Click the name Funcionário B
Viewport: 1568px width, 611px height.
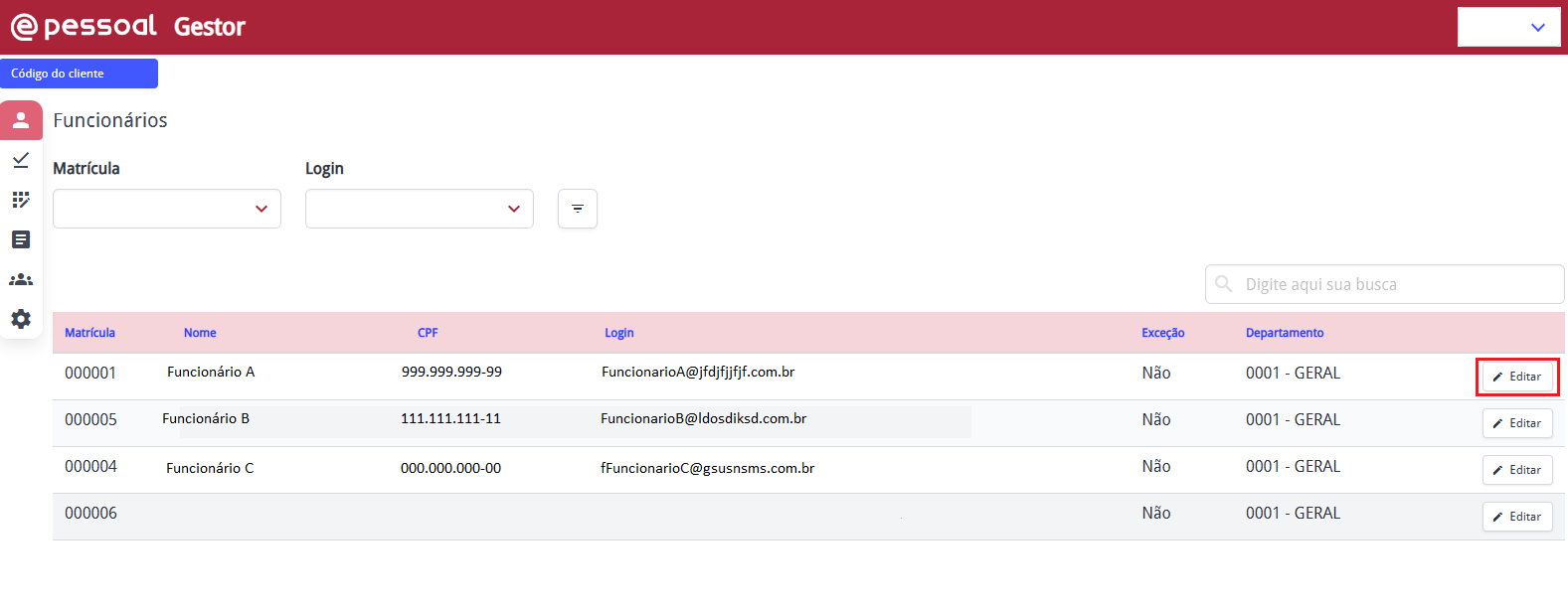coord(206,418)
